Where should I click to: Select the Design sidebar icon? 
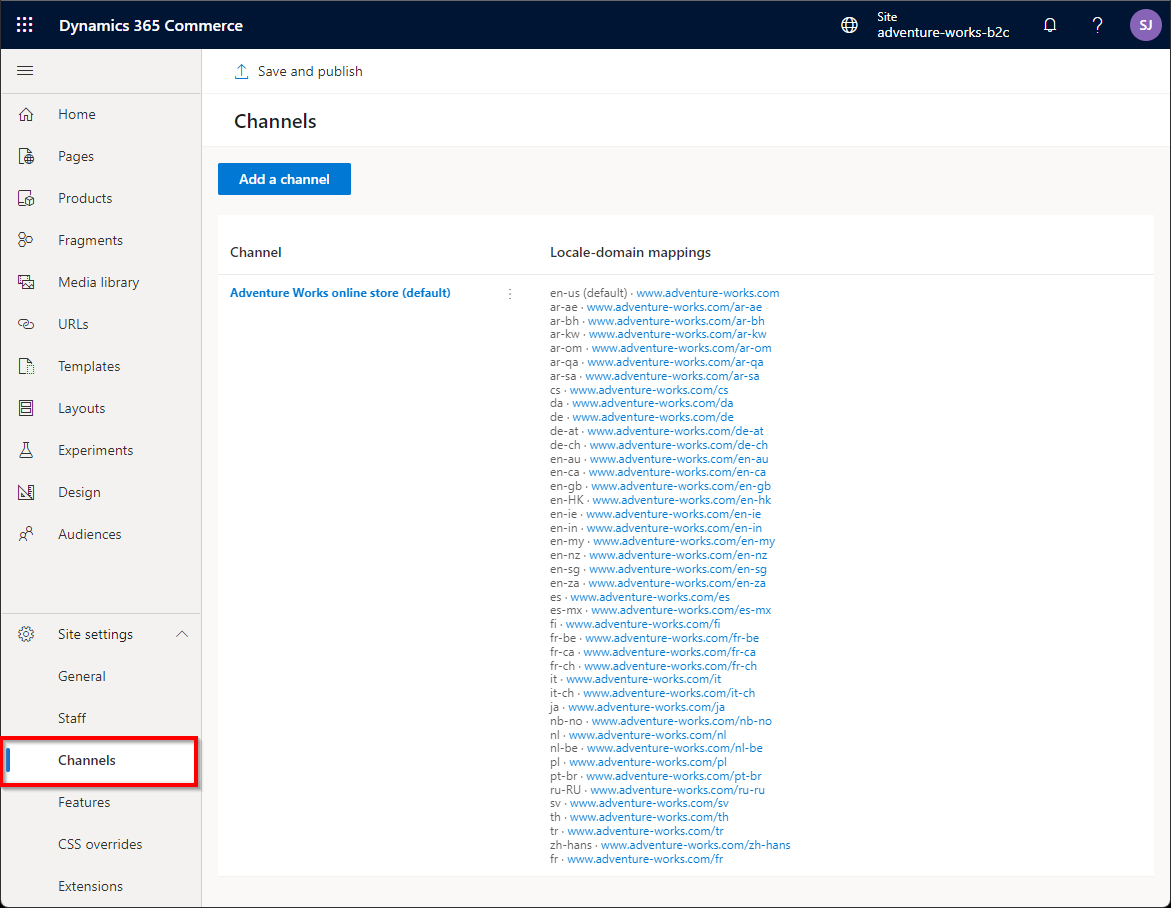coord(27,492)
